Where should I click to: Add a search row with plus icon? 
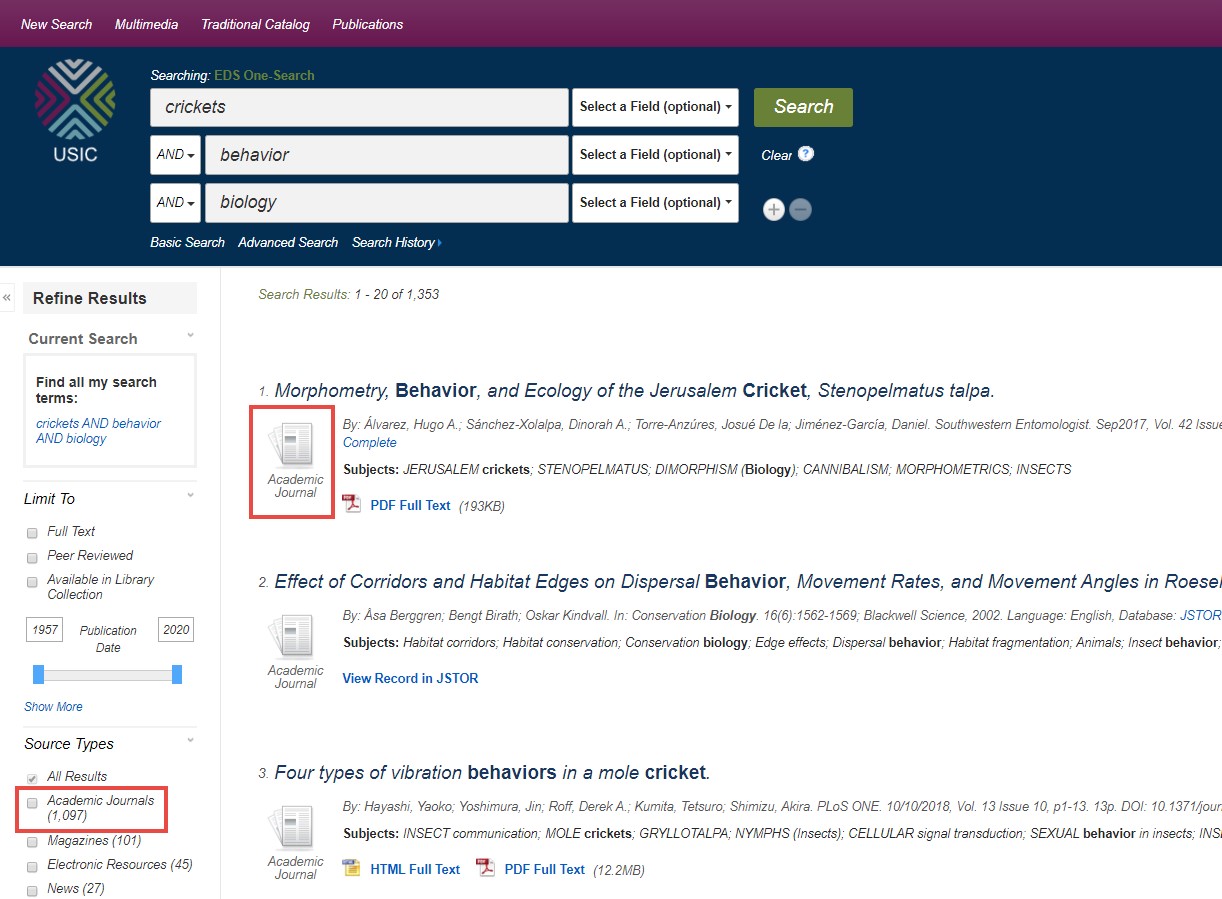point(773,210)
